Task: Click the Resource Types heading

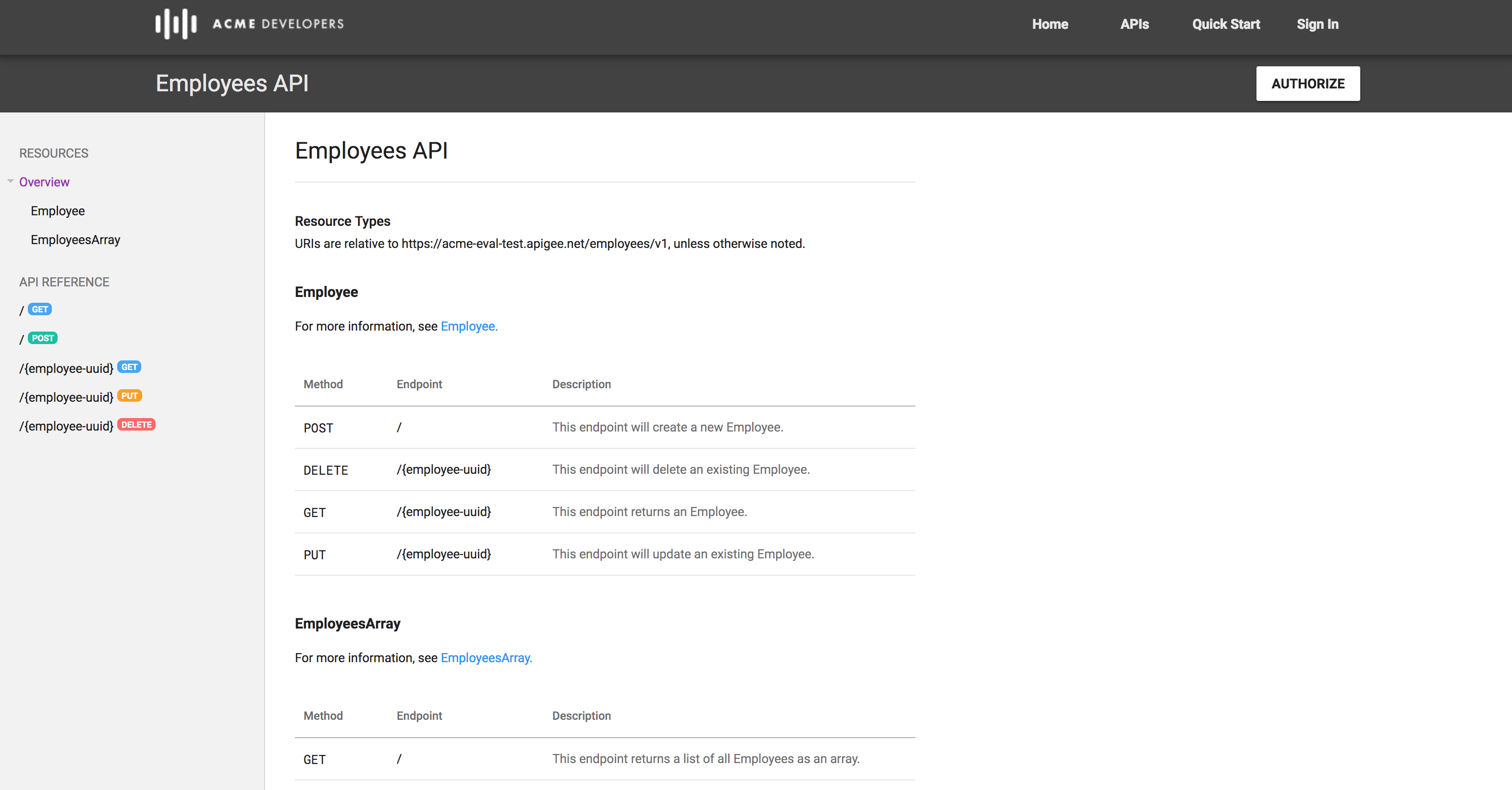Action: (x=342, y=222)
